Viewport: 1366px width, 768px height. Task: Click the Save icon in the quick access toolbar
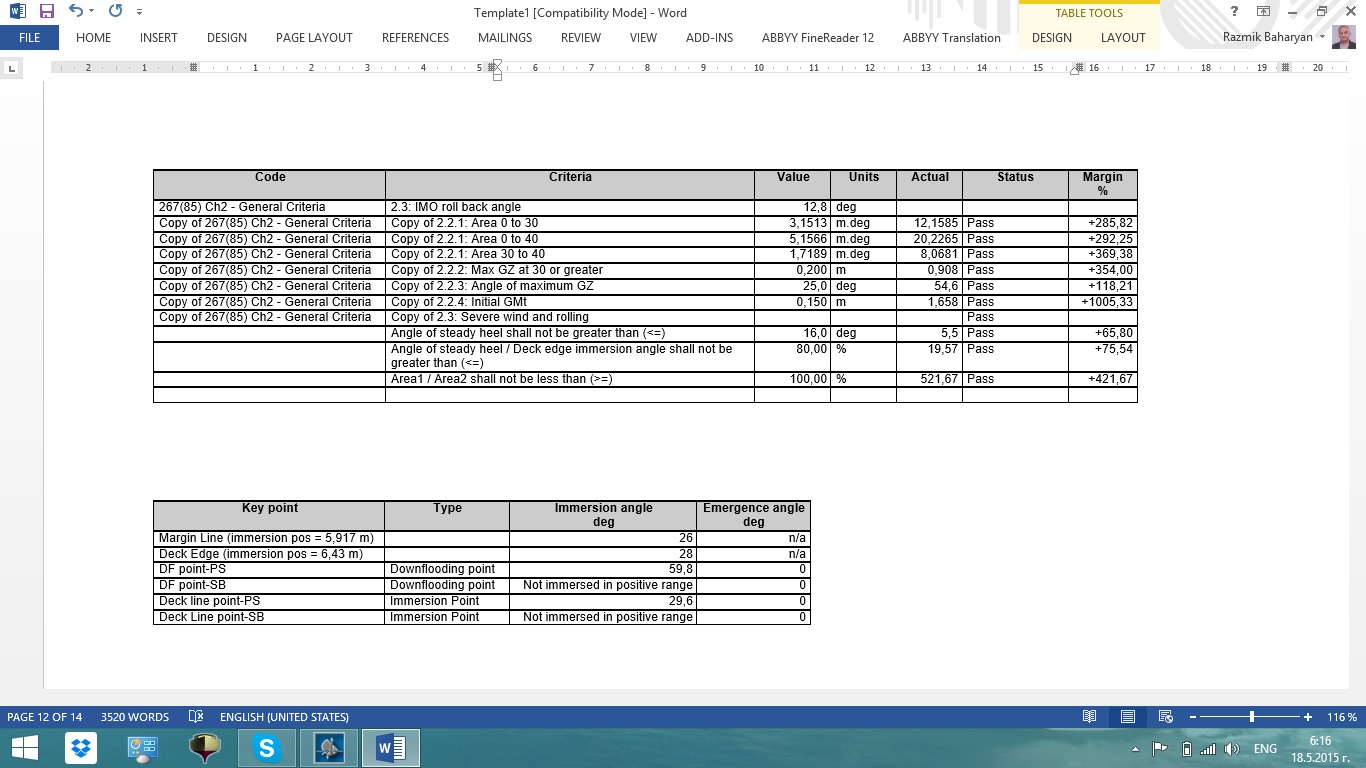(x=47, y=12)
